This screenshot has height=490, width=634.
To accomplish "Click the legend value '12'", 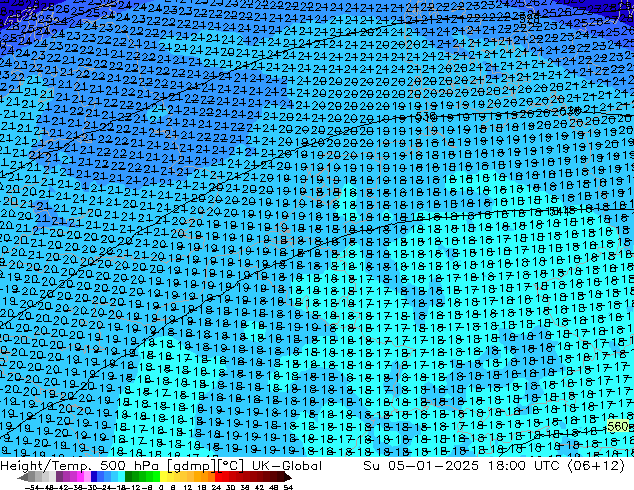I will (188, 488).
